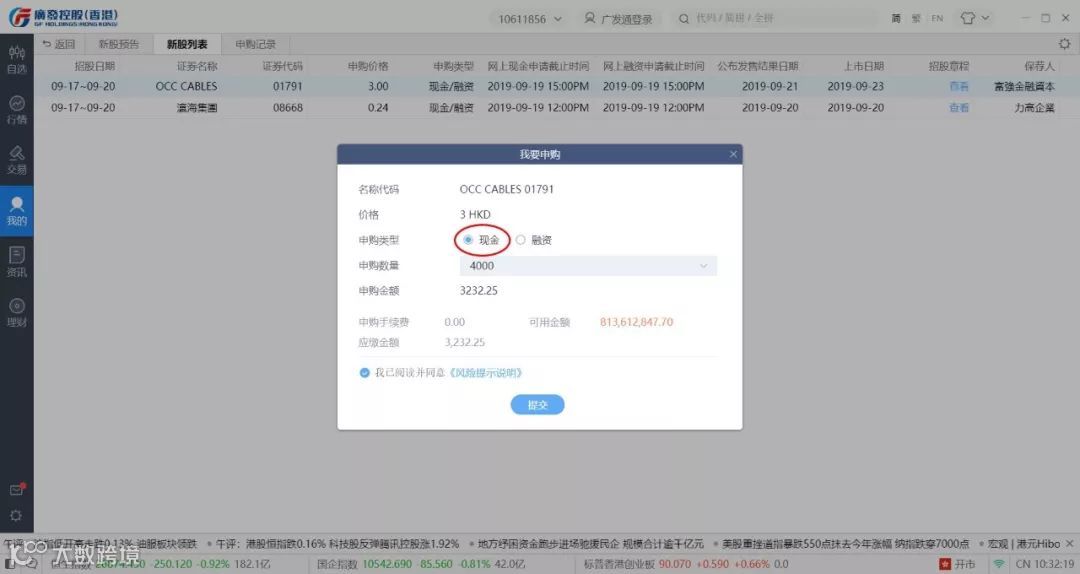
Task: Switch language to 简 simplified
Action: click(x=896, y=18)
